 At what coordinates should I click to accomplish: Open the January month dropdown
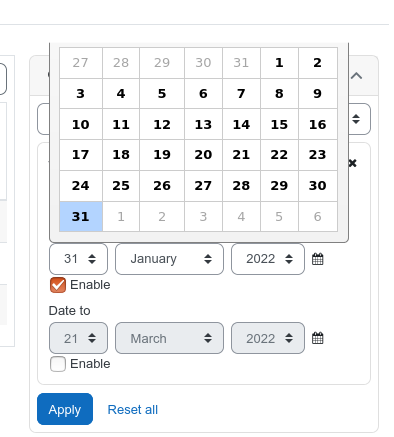pyautogui.click(x=169, y=259)
